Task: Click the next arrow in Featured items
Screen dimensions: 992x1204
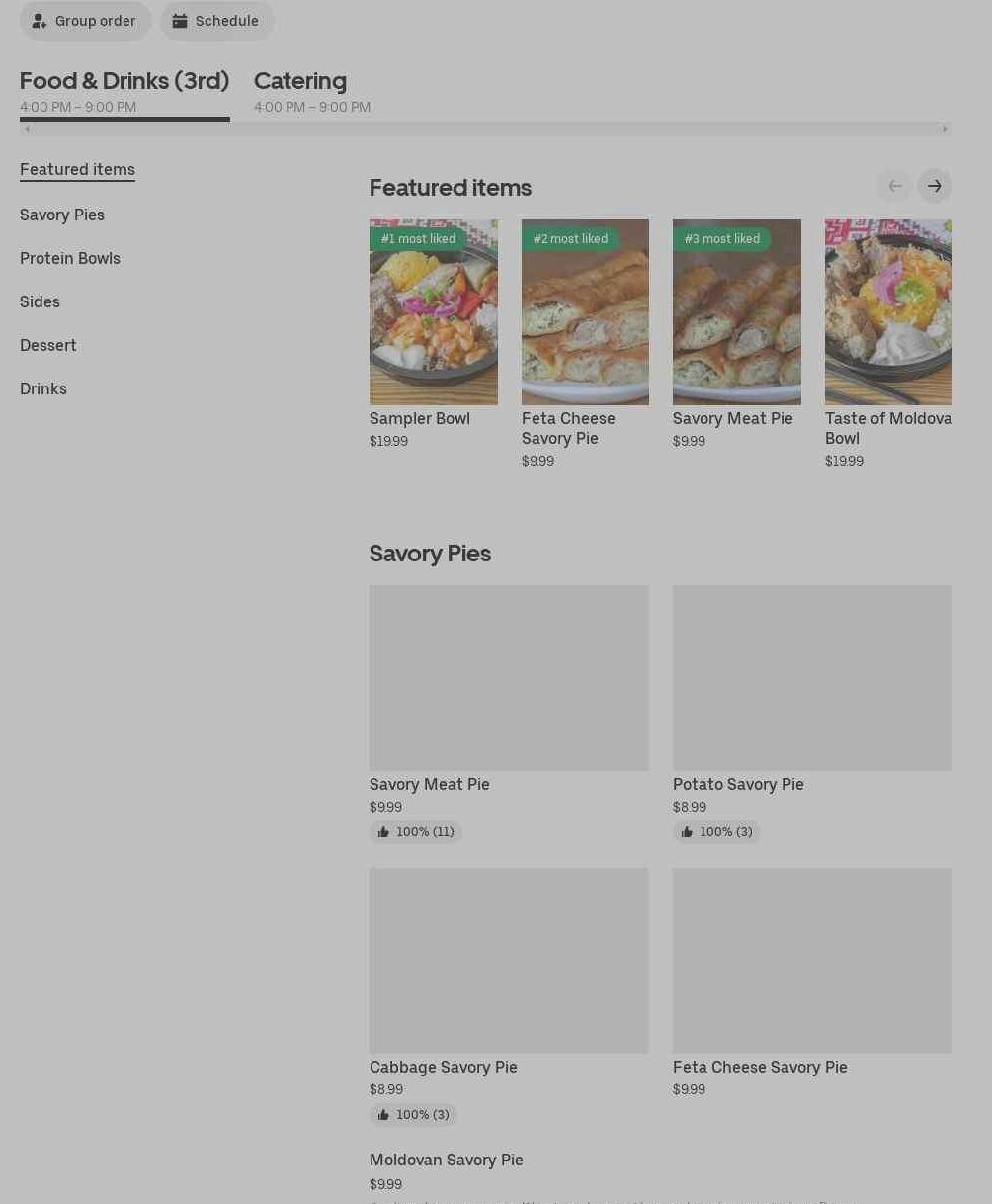Action: coord(934,186)
